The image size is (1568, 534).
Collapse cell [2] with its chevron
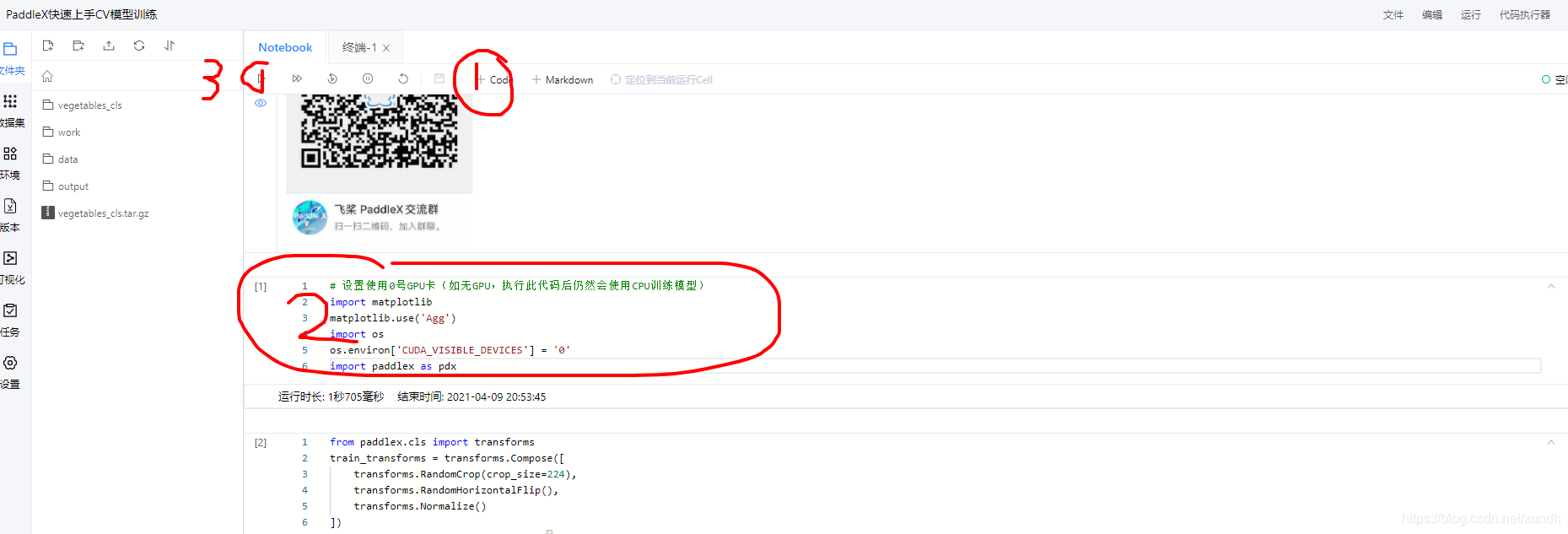1550,442
